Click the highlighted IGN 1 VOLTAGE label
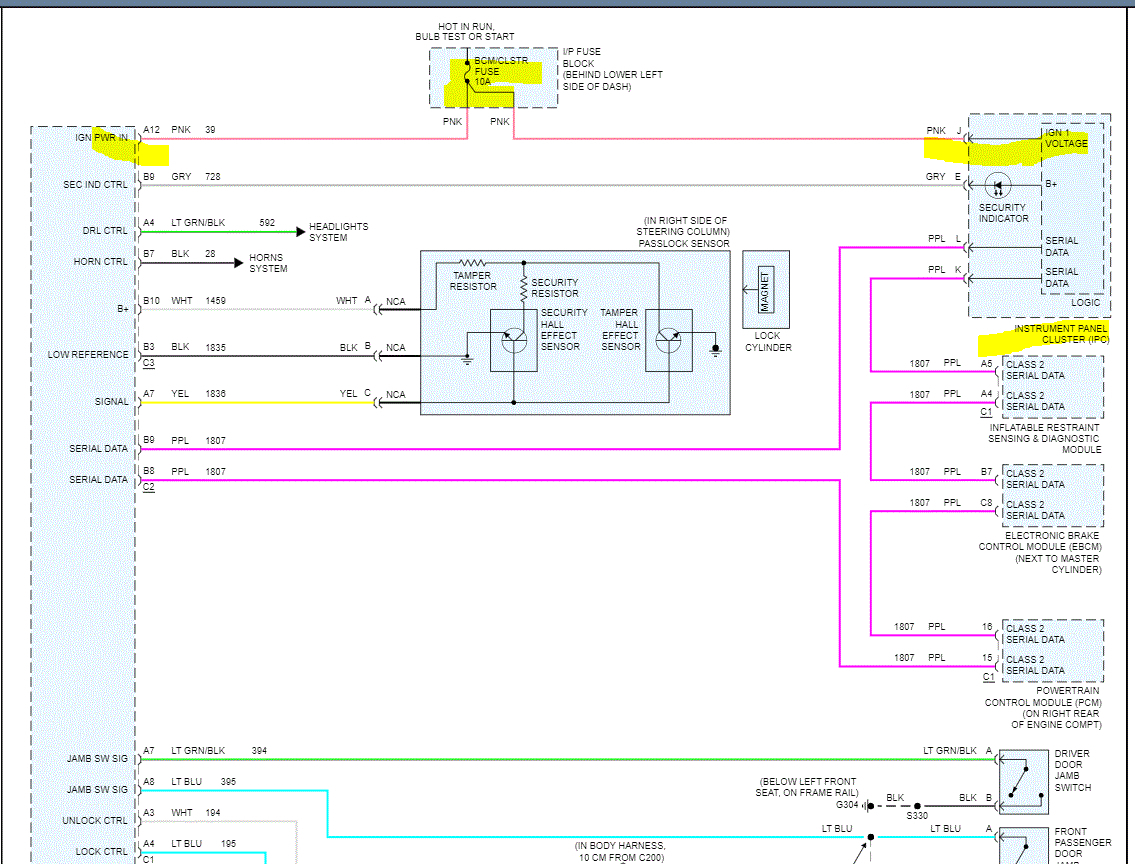1135x864 pixels. (x=1065, y=138)
